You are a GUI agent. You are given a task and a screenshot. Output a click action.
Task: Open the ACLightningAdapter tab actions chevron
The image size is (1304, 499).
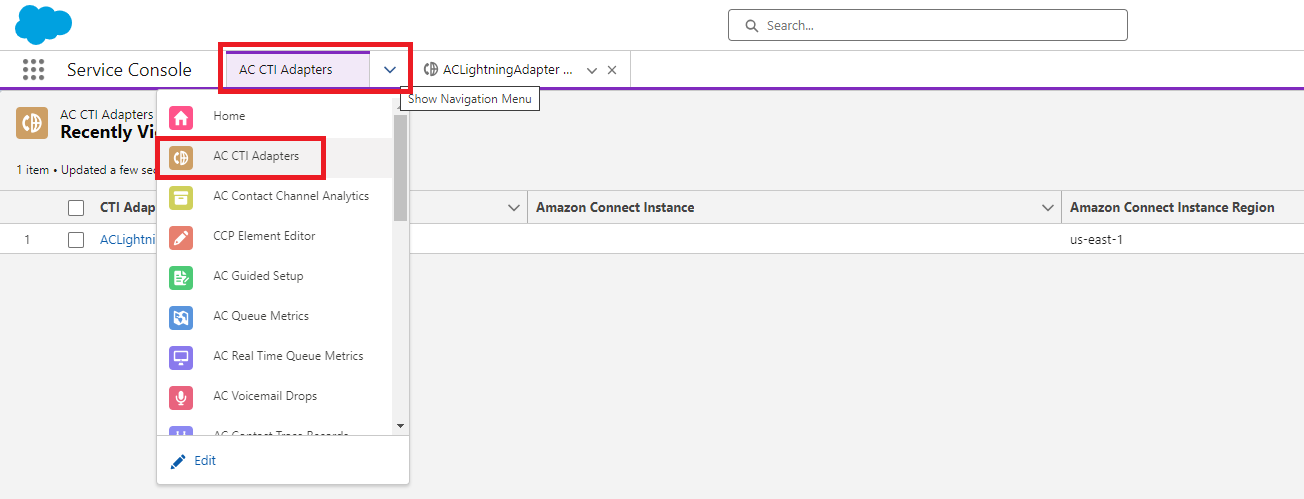click(592, 70)
